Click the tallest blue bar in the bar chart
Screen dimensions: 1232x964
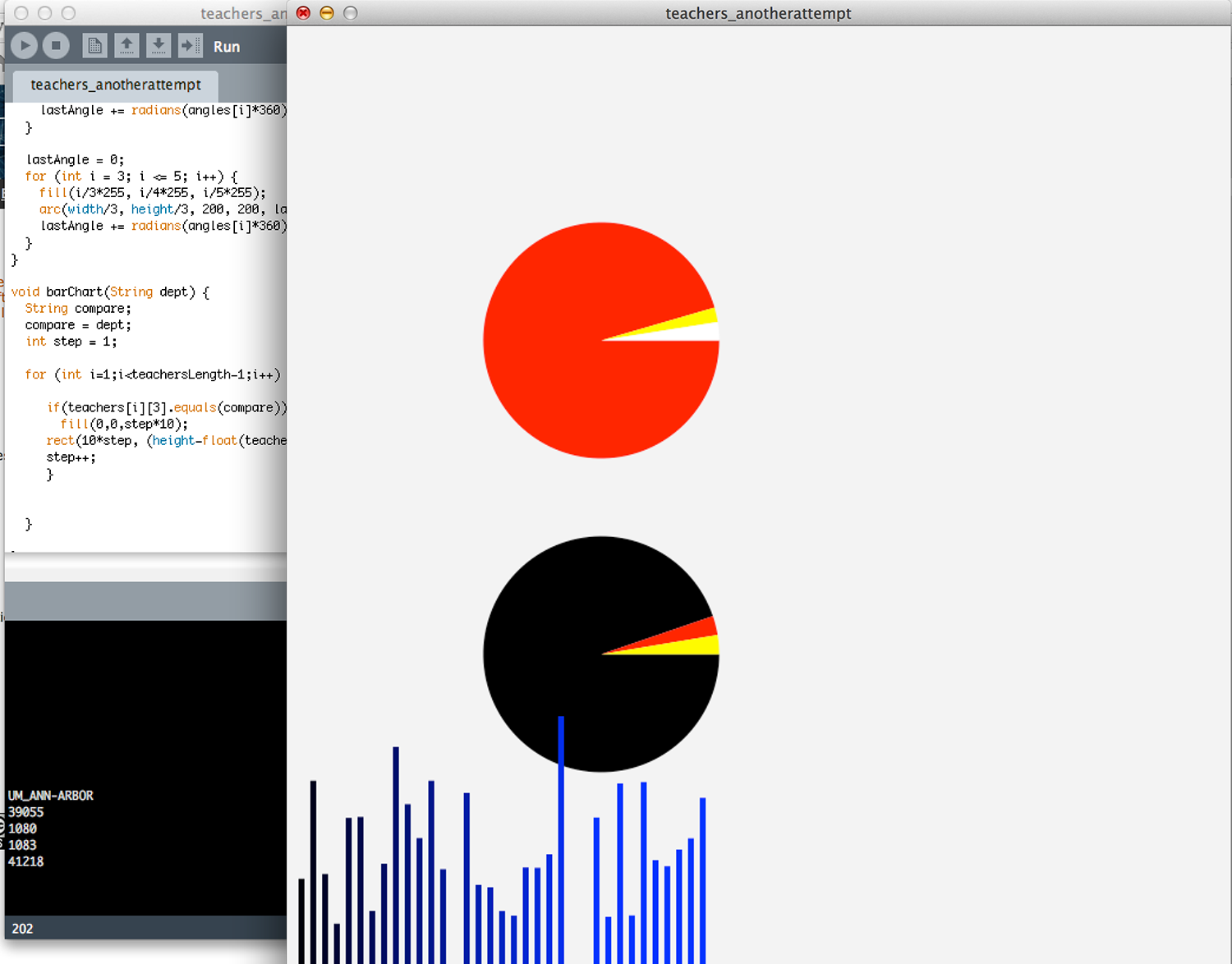coord(560,821)
